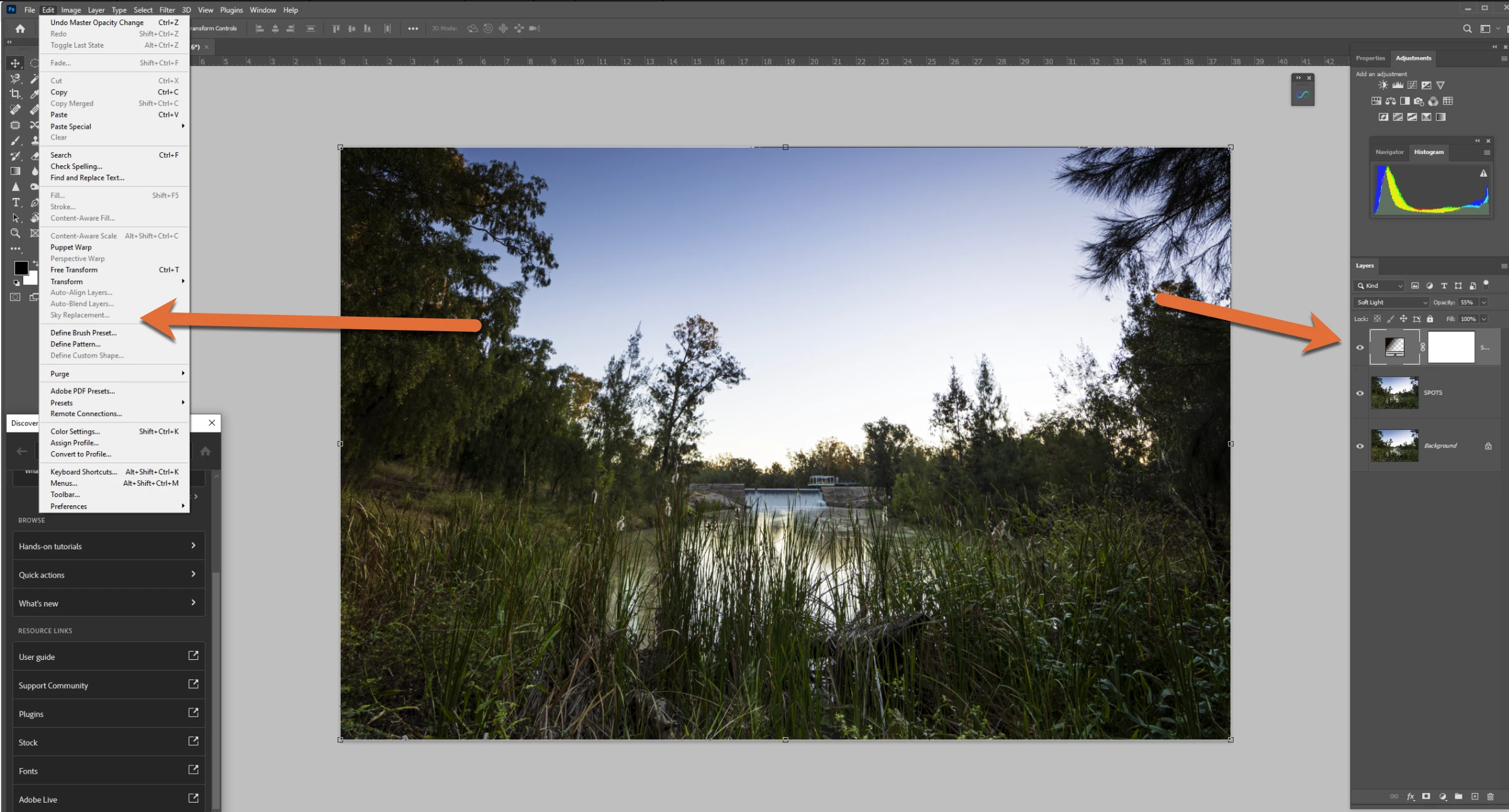Open the Soft Light blend mode dropdown
The image size is (1509, 812).
coord(1391,302)
